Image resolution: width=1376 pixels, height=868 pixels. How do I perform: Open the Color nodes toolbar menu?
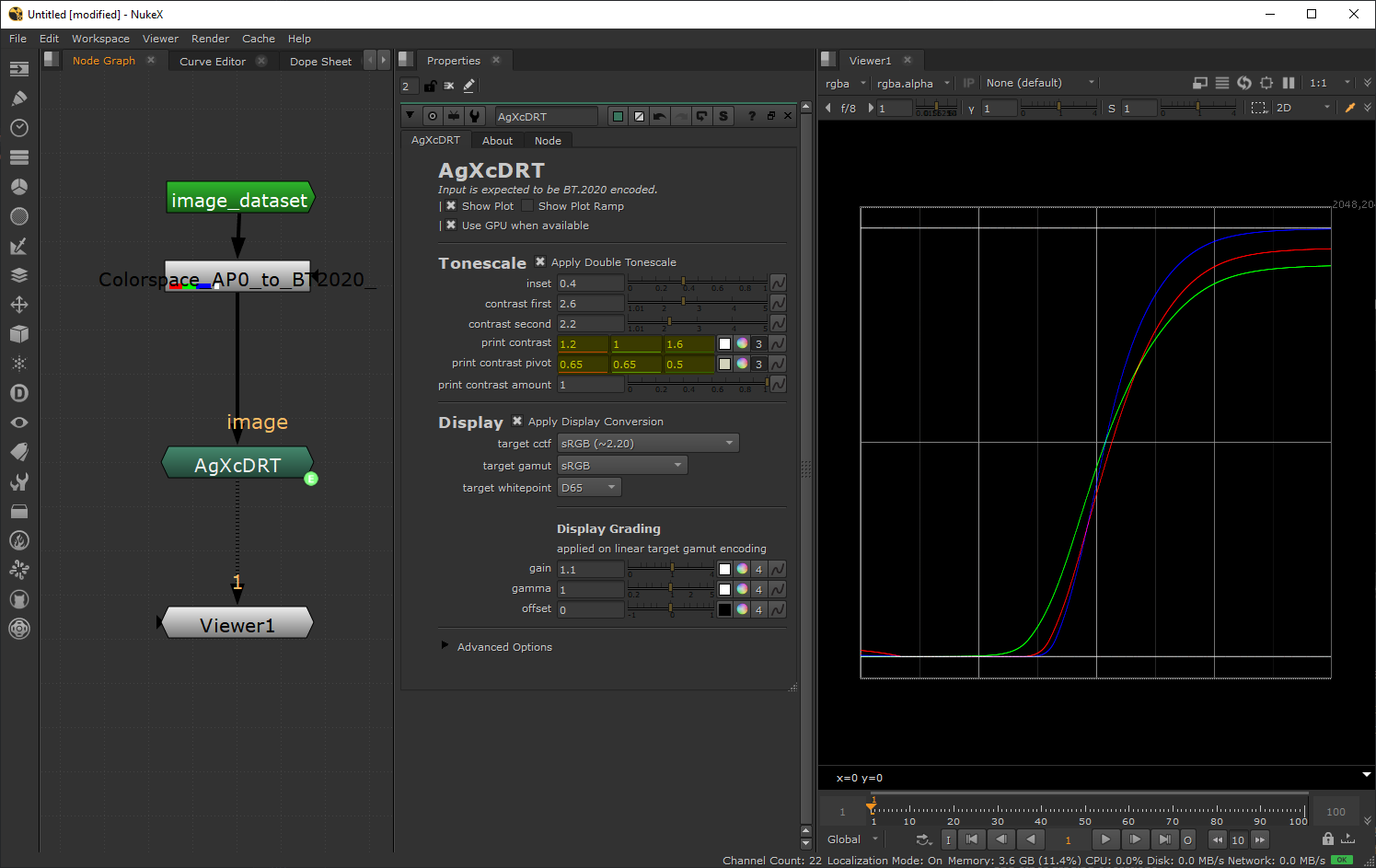19,187
